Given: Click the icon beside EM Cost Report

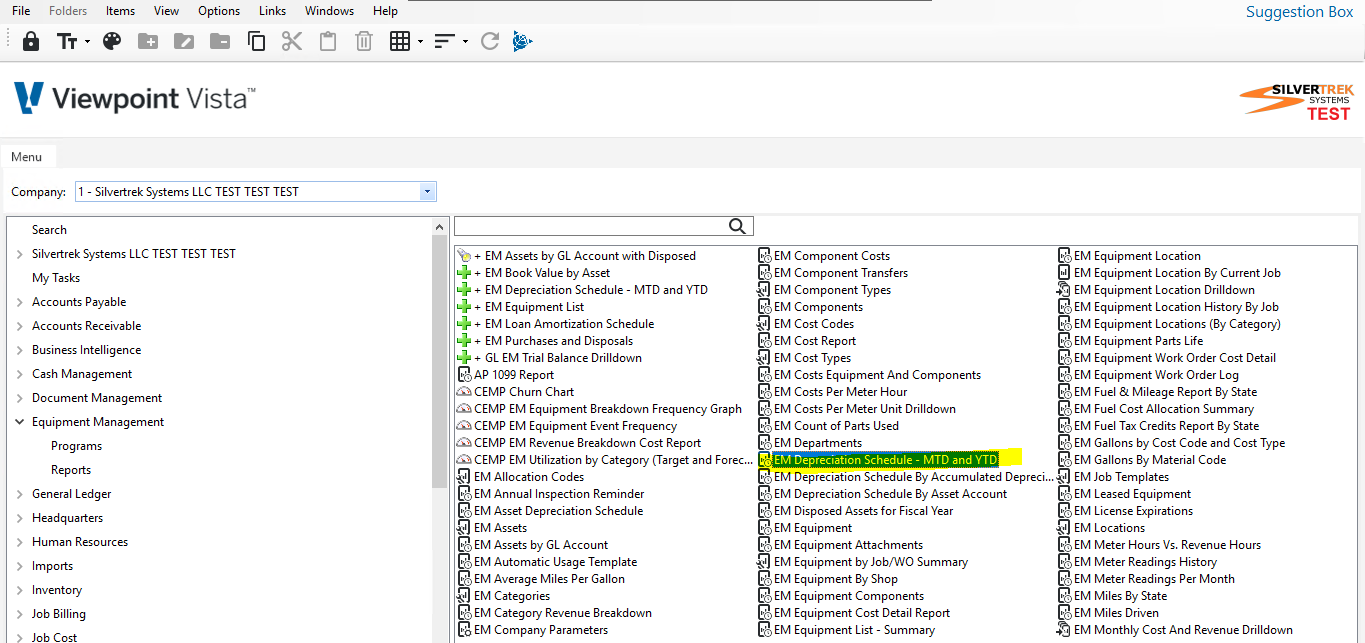Looking at the screenshot, I should coord(765,341).
